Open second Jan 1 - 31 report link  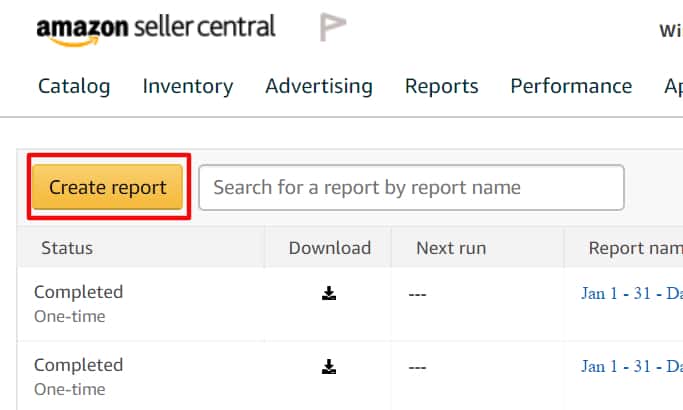point(632,366)
